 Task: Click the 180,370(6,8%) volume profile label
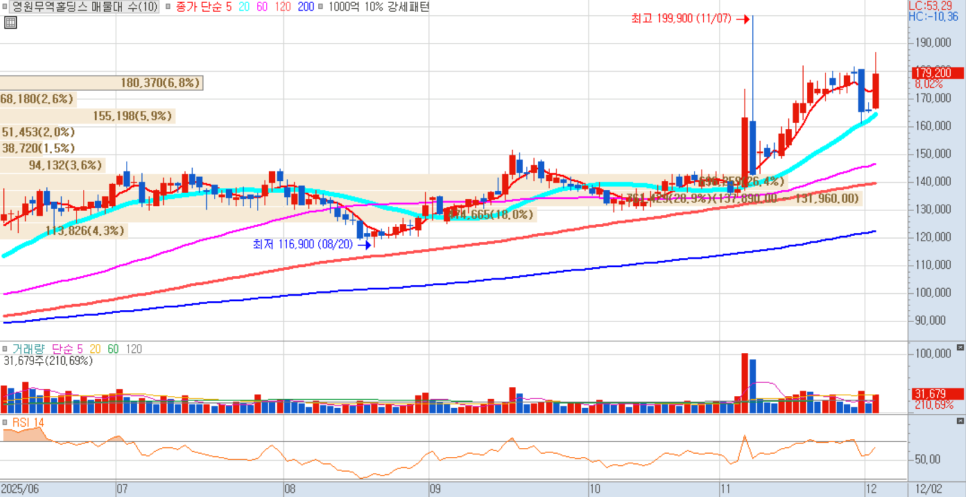161,83
